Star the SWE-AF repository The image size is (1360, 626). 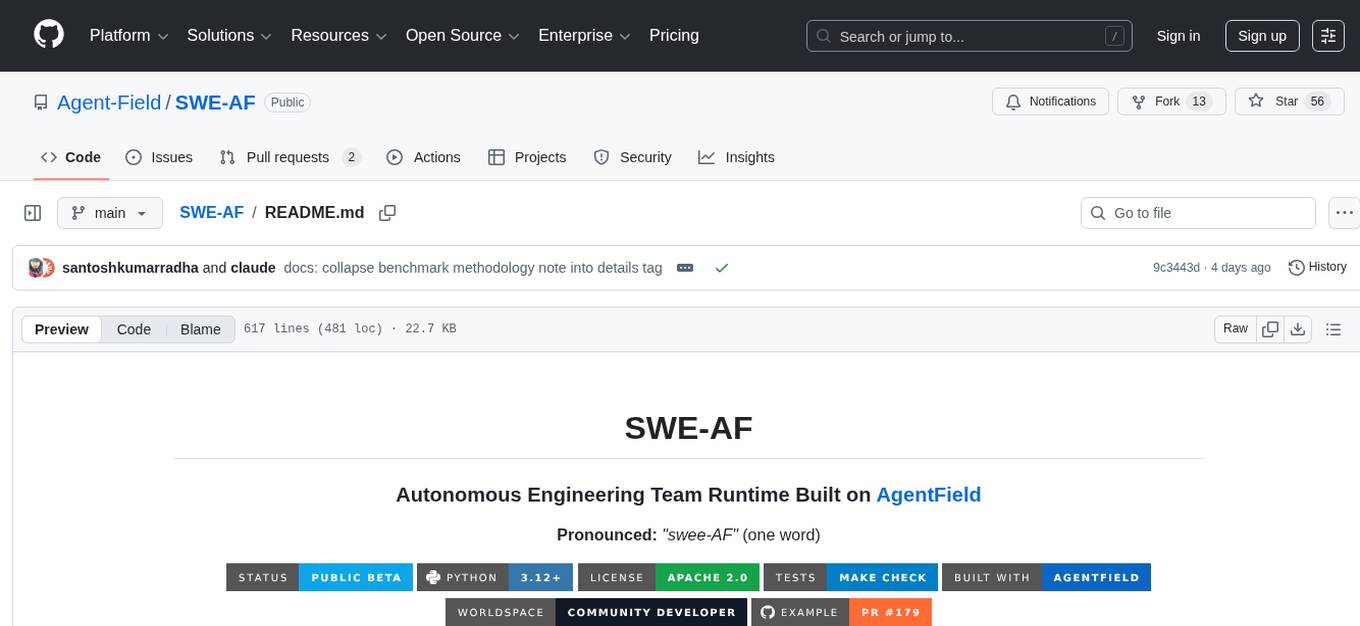1288,101
